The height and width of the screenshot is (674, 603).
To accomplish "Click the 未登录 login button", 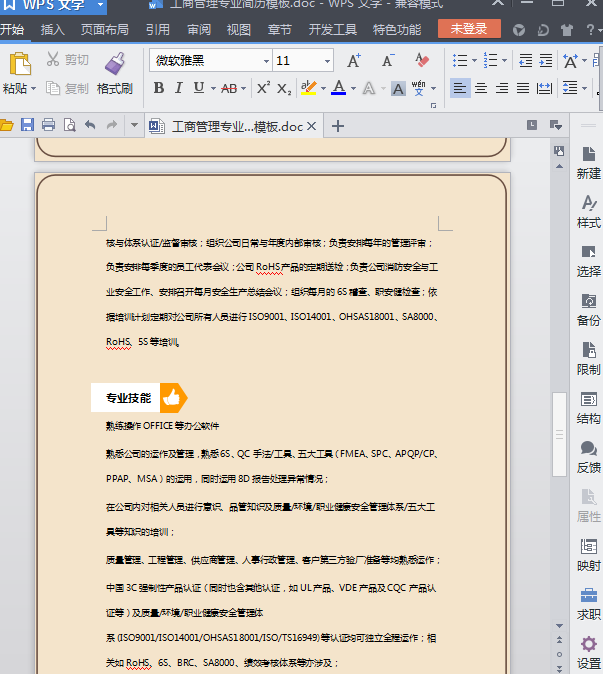I will (469, 29).
